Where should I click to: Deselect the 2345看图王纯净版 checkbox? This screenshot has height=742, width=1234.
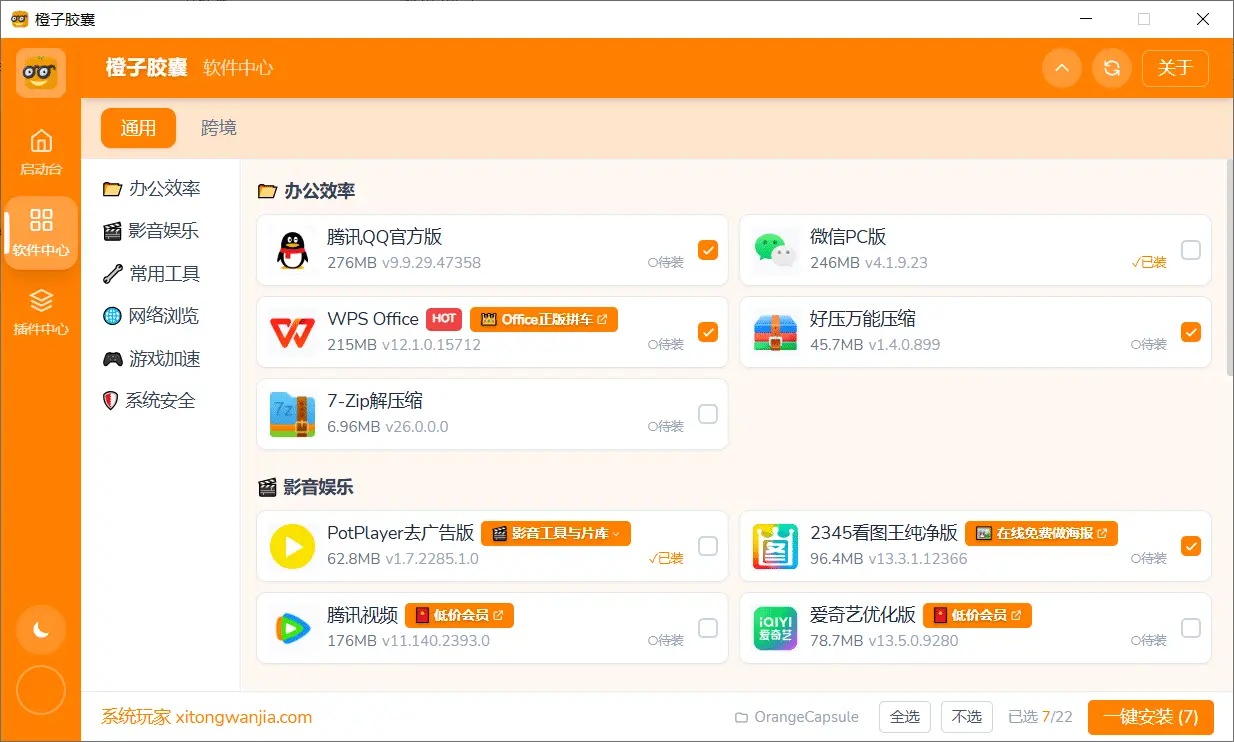point(1191,546)
